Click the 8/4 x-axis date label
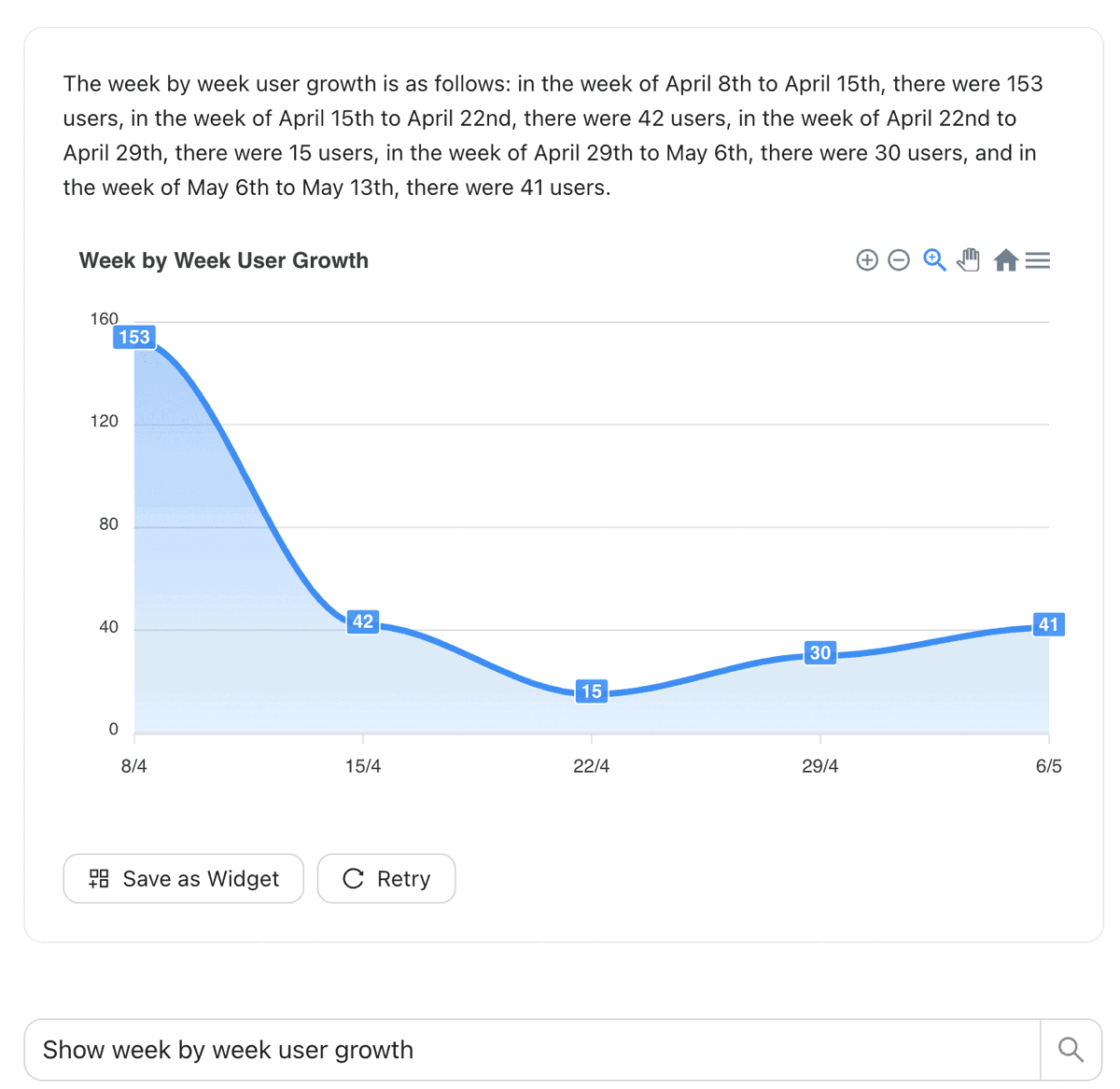The image size is (1120, 1089). click(x=134, y=766)
